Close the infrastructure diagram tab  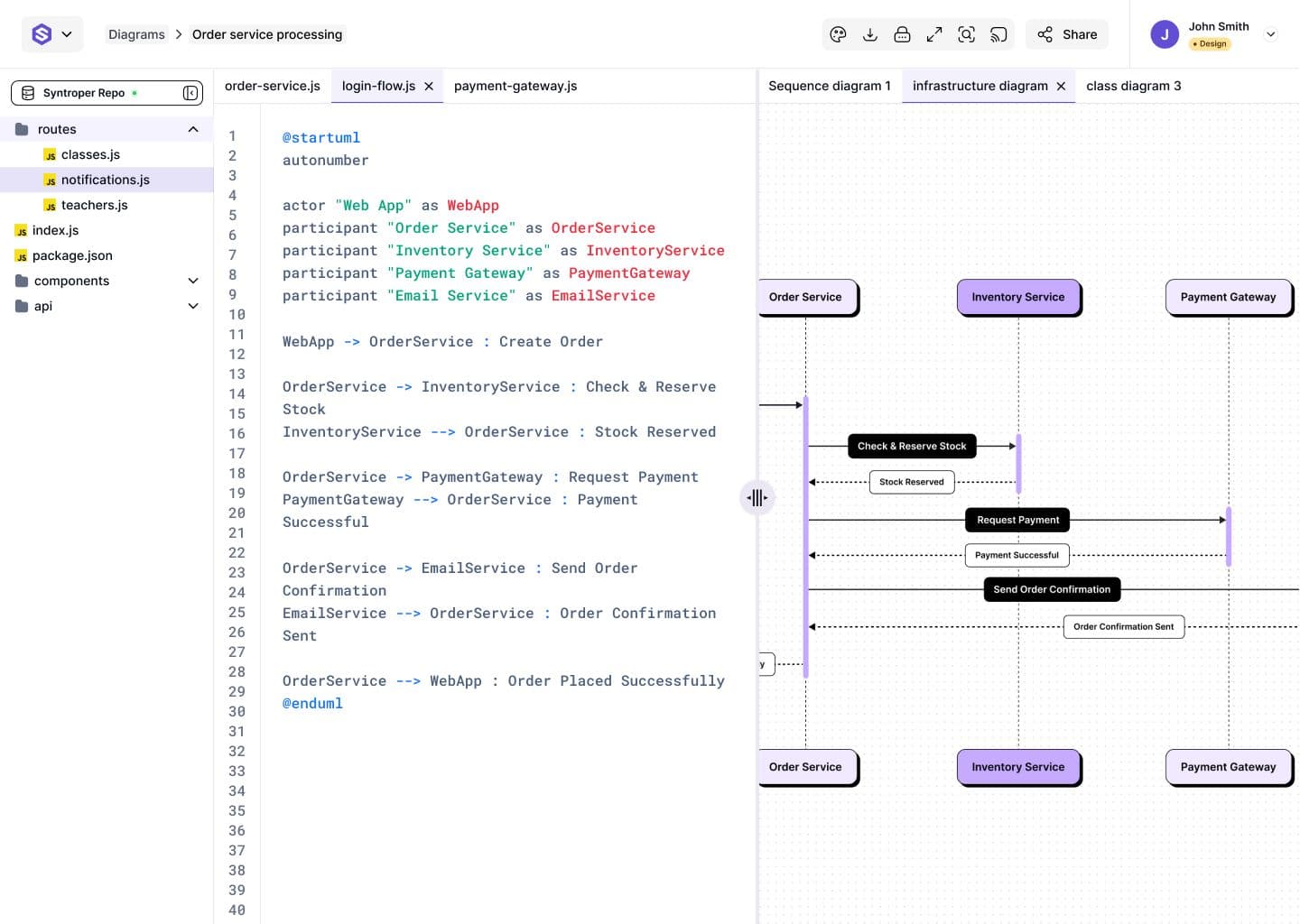click(x=1061, y=86)
